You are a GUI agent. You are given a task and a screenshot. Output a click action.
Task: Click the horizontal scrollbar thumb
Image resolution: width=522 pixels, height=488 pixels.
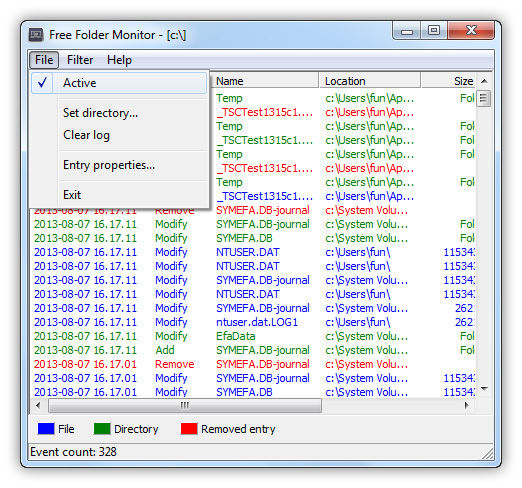[x=185, y=405]
